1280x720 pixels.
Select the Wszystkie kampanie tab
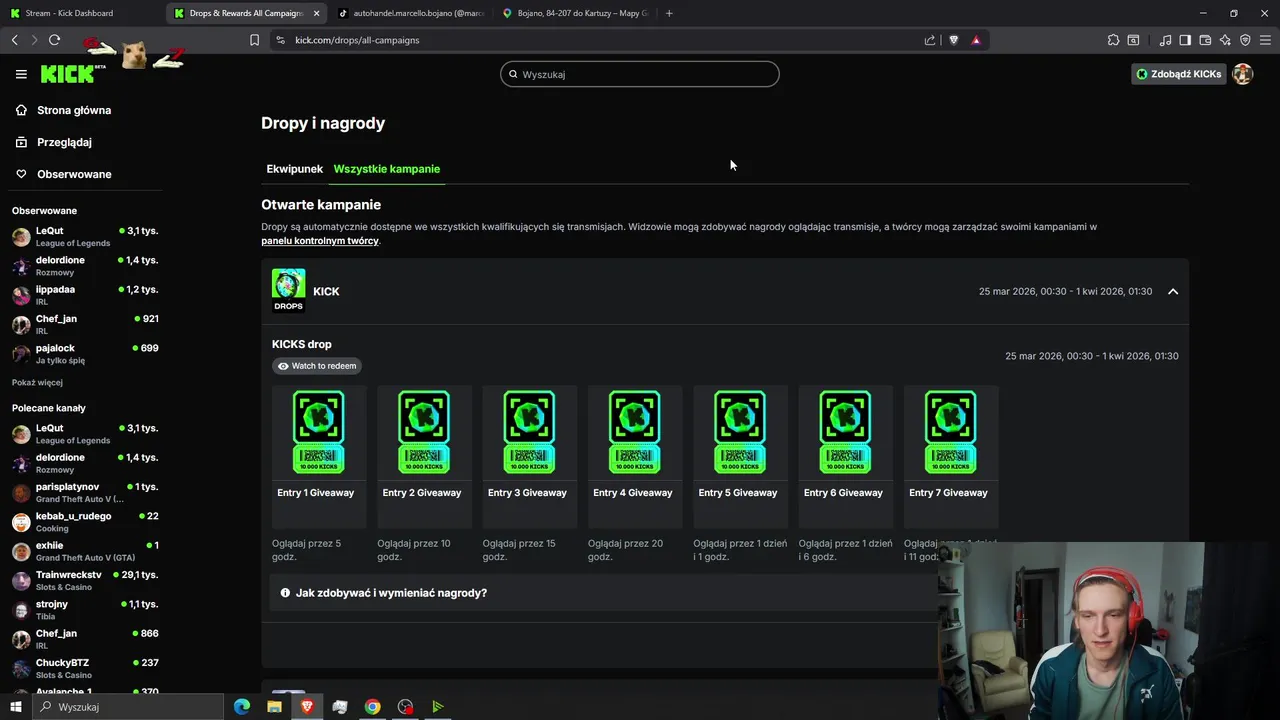387,169
